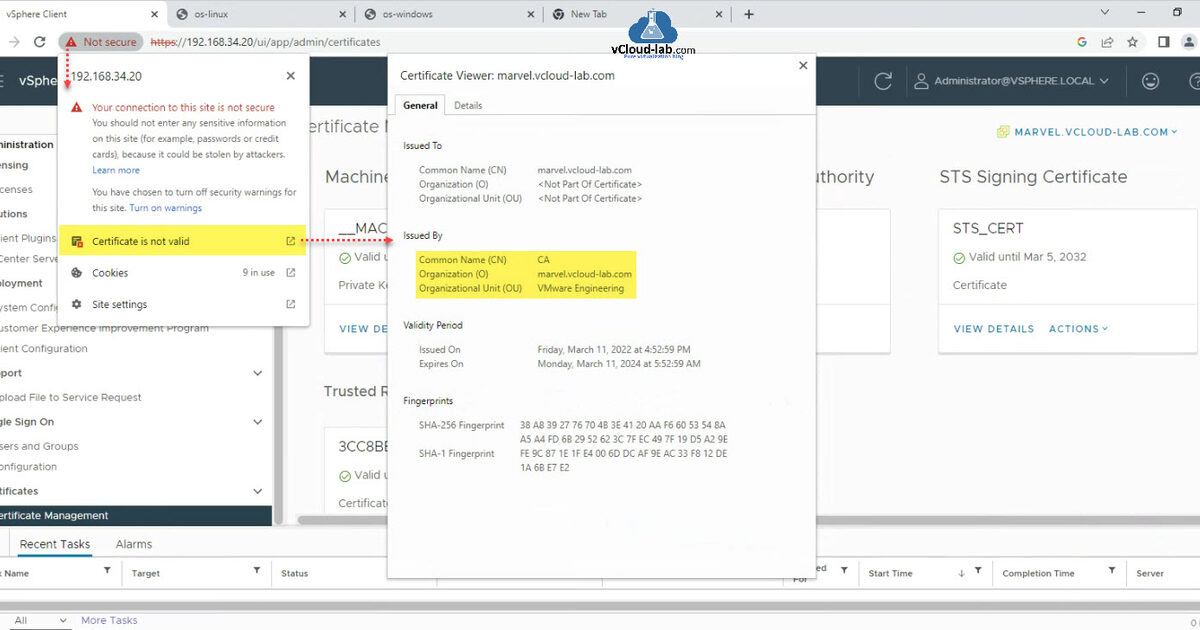
Task: Click the More Tasks link
Action: (x=109, y=620)
